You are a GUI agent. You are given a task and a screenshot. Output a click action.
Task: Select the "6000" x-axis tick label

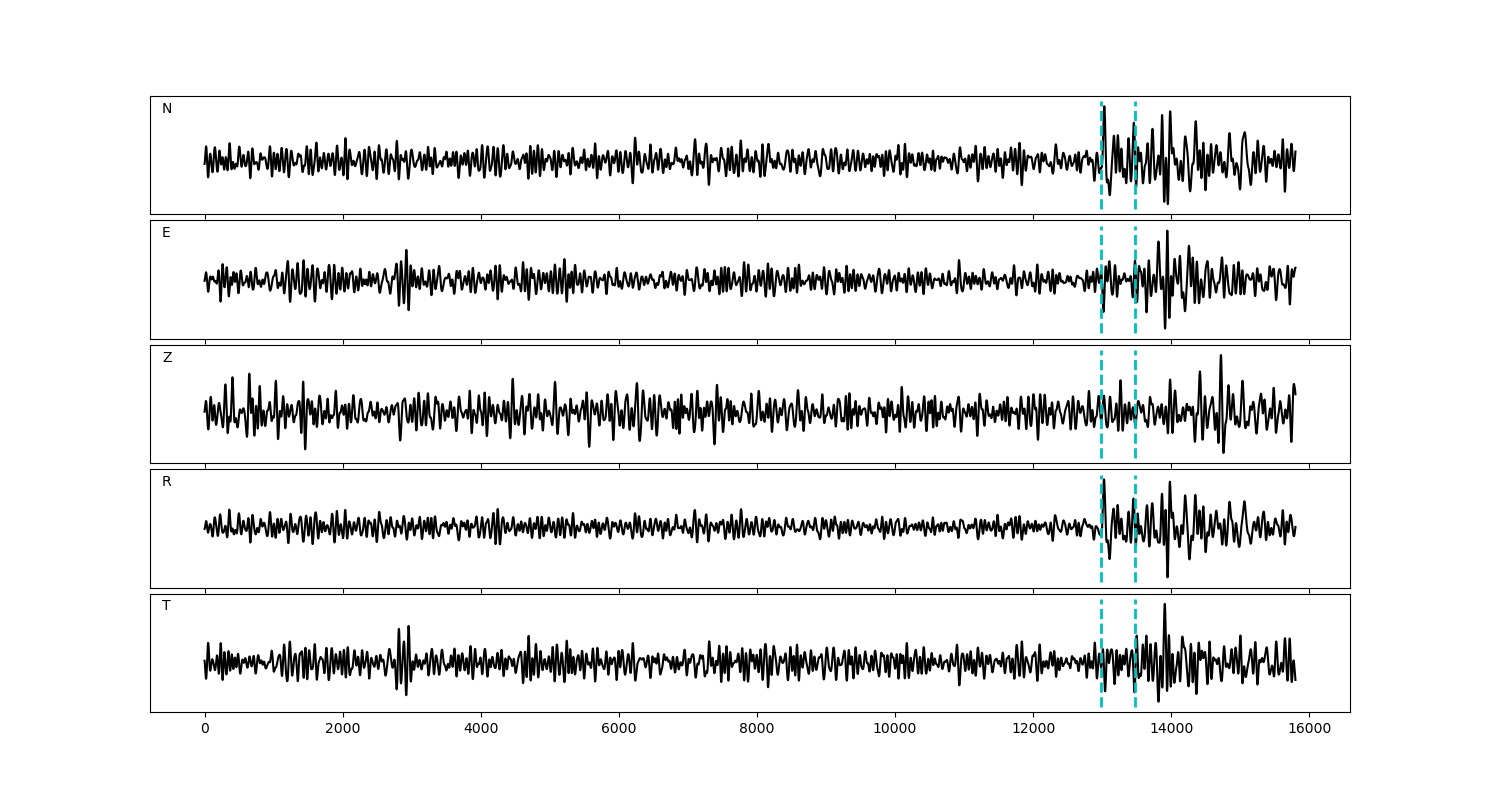point(619,730)
